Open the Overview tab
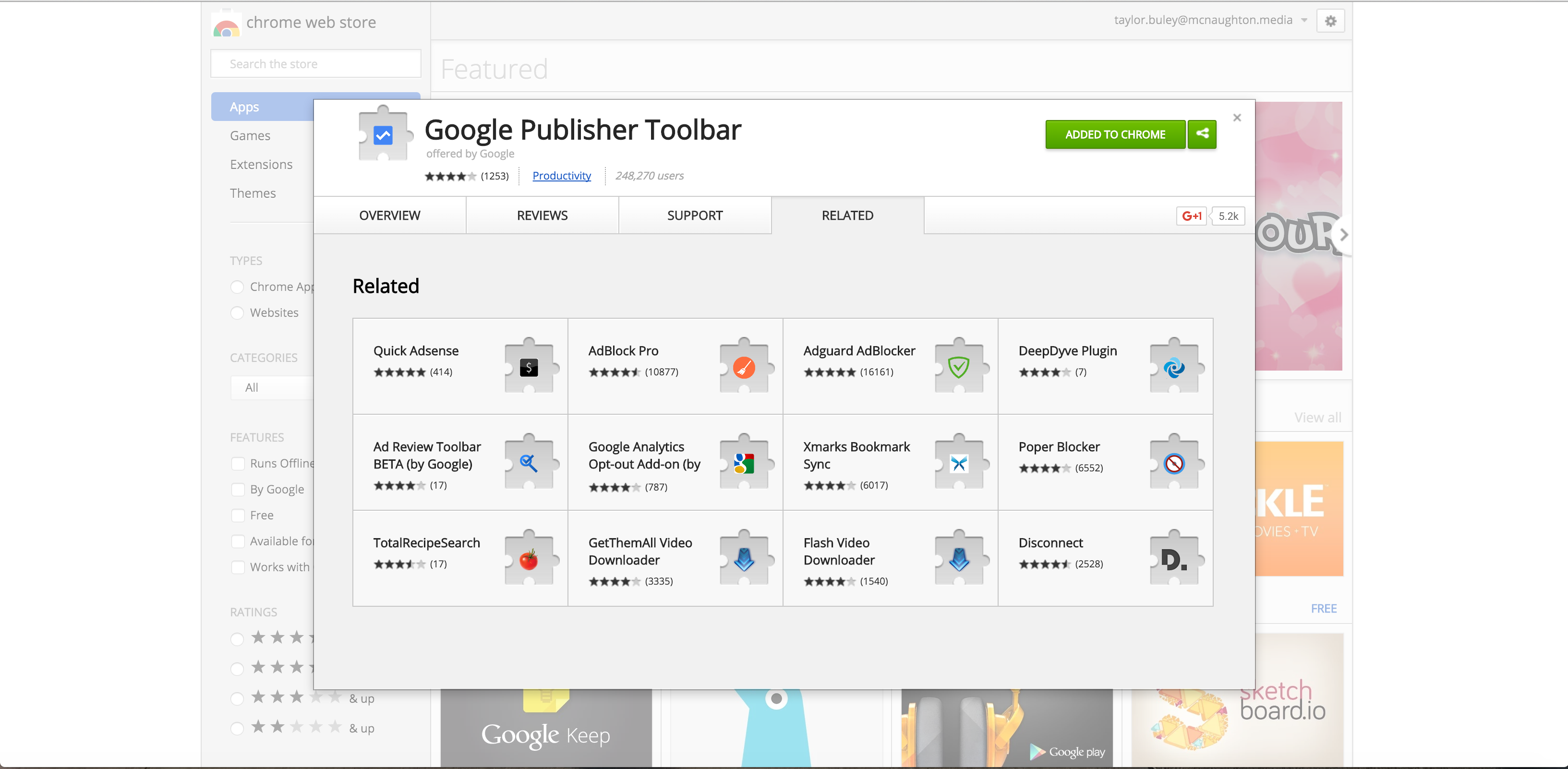The height and width of the screenshot is (769, 1568). point(389,216)
